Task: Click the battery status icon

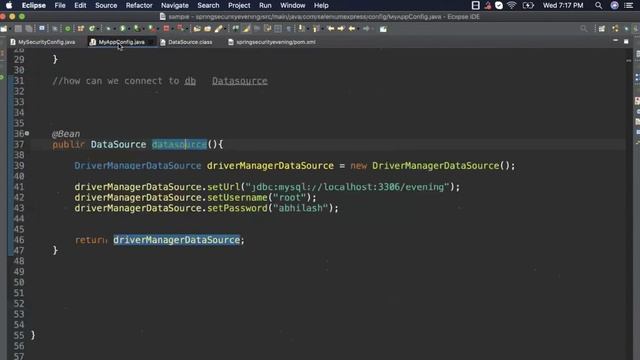Action: 528,5
